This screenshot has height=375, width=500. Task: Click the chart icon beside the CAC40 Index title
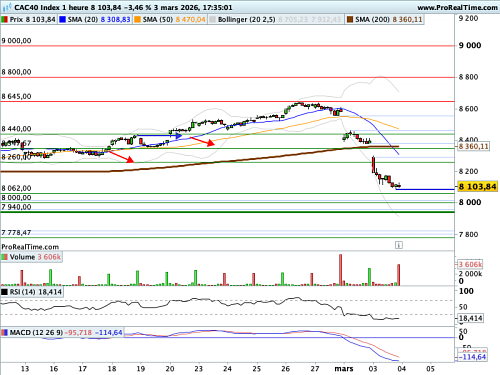tap(7, 7)
